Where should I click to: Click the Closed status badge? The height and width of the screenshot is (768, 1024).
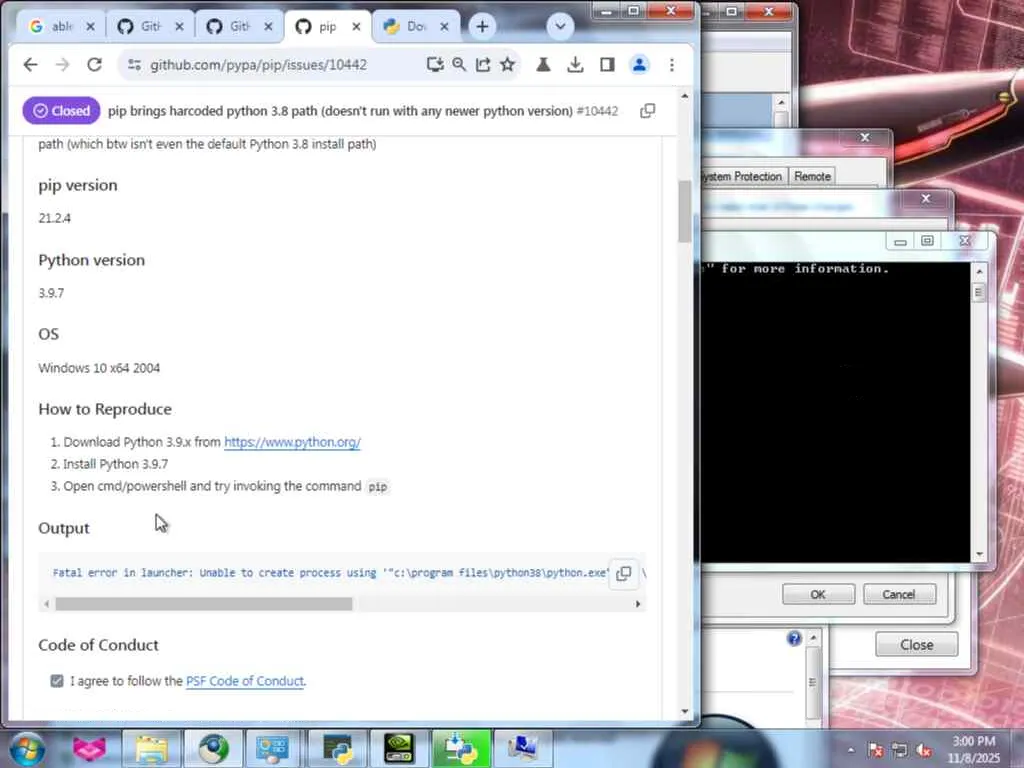click(61, 111)
